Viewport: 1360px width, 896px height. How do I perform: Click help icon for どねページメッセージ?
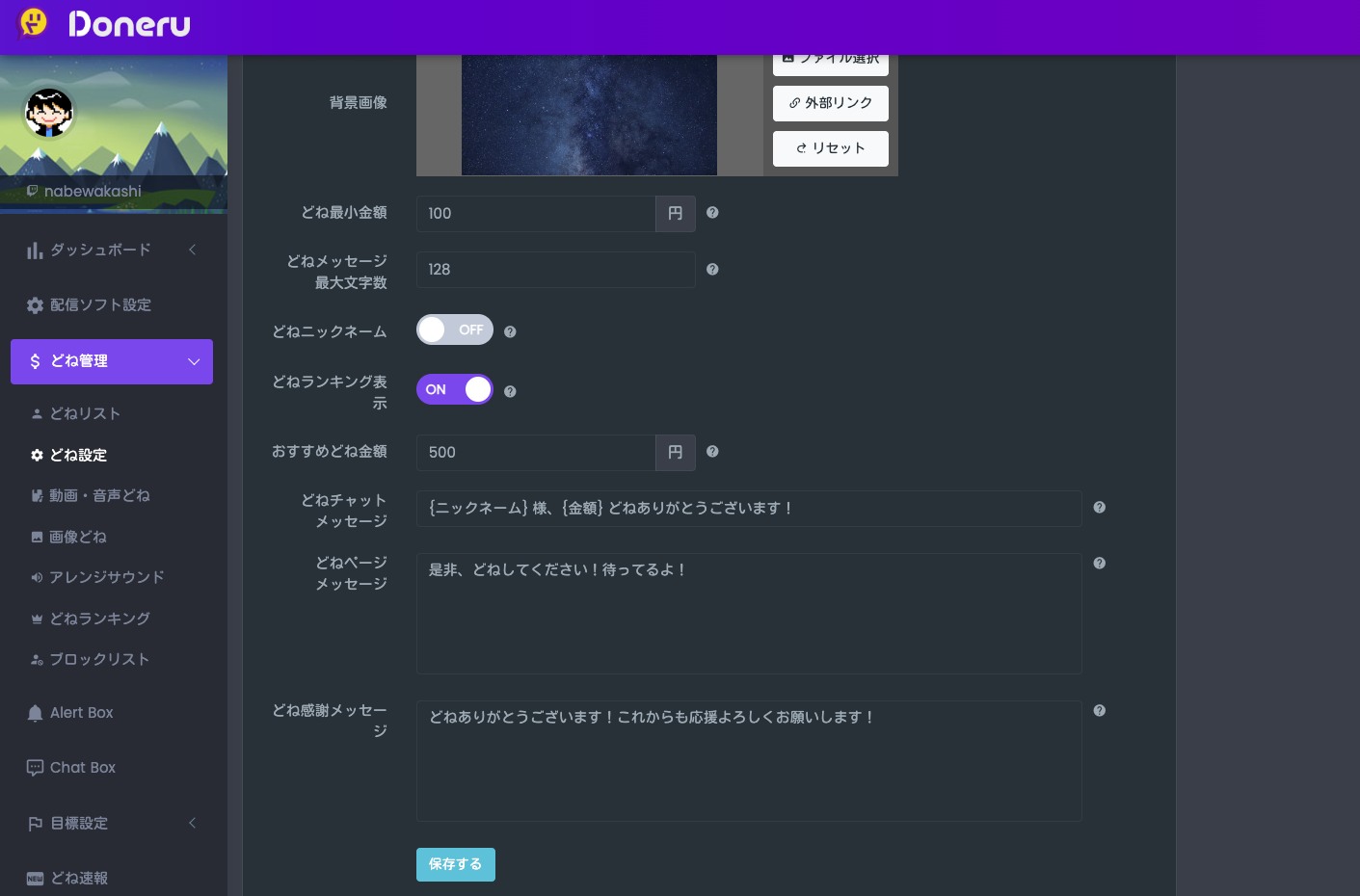pos(1100,564)
